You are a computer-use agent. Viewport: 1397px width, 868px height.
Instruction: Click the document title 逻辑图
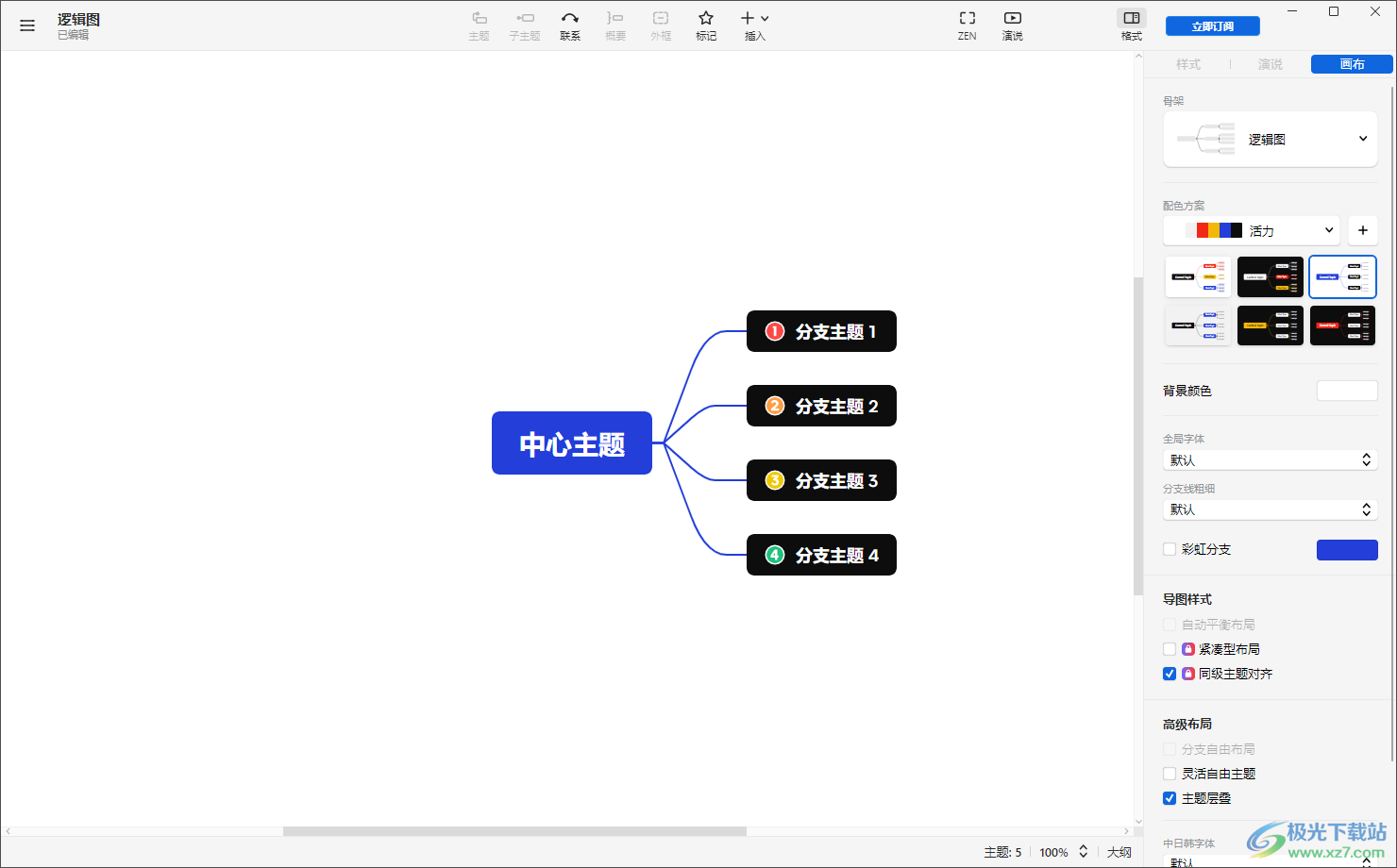pos(78,19)
